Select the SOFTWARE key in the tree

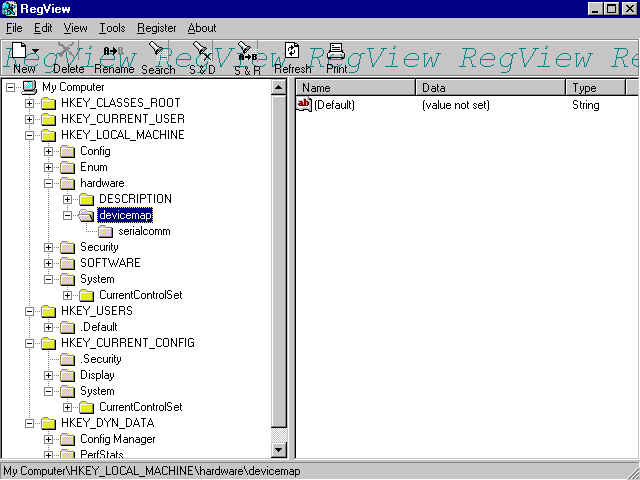tap(110, 263)
